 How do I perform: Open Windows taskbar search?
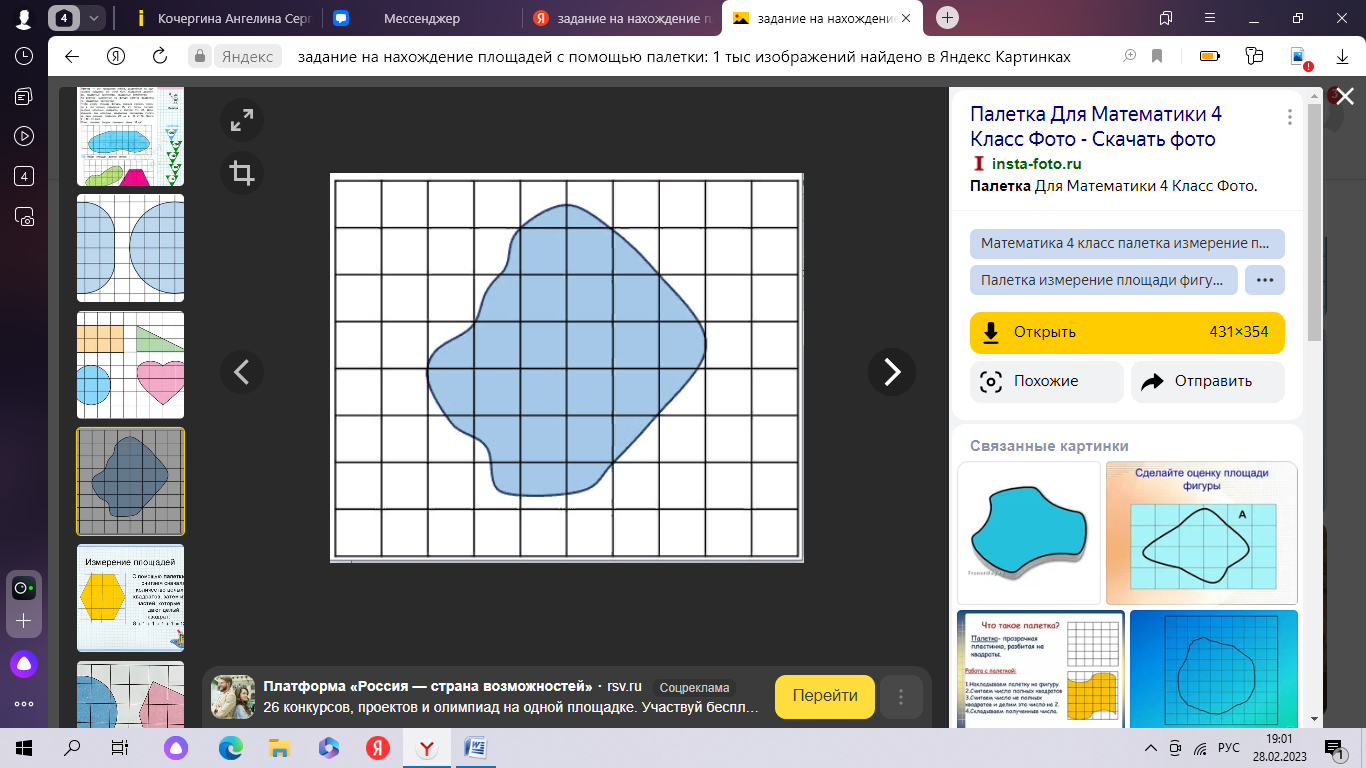click(72, 748)
